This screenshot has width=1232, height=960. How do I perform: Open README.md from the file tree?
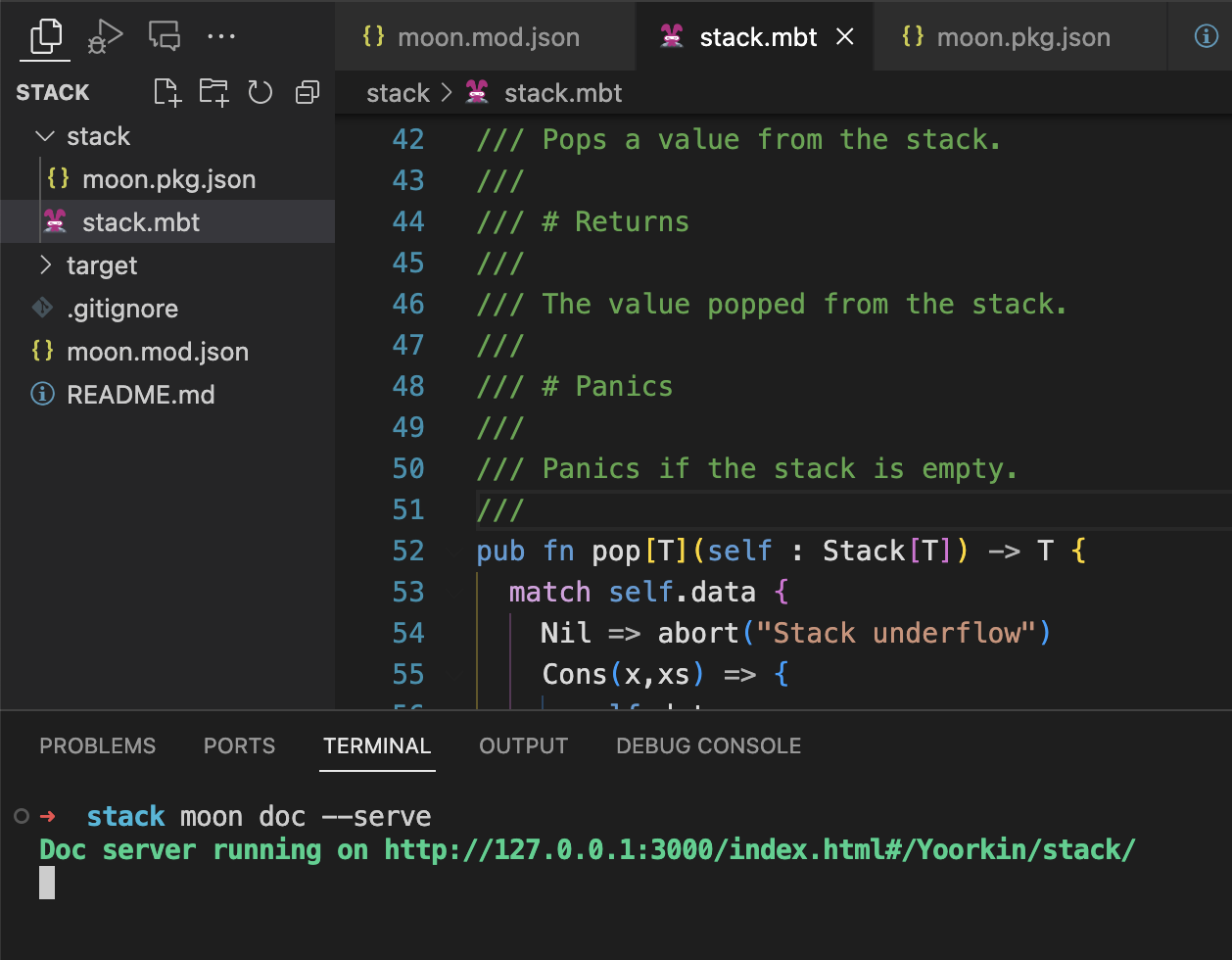(140, 395)
